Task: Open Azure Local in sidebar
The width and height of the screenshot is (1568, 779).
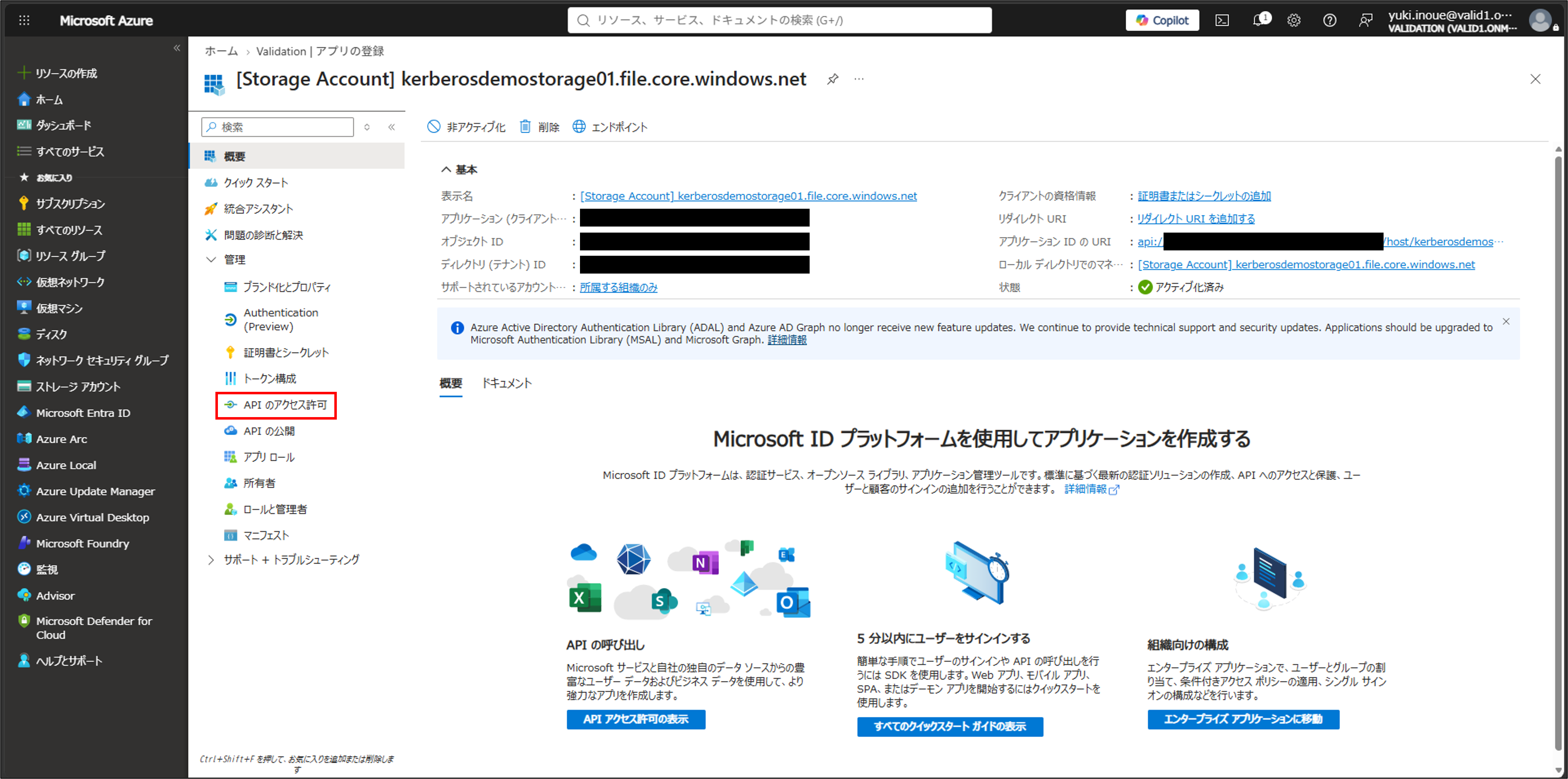Action: (57, 465)
